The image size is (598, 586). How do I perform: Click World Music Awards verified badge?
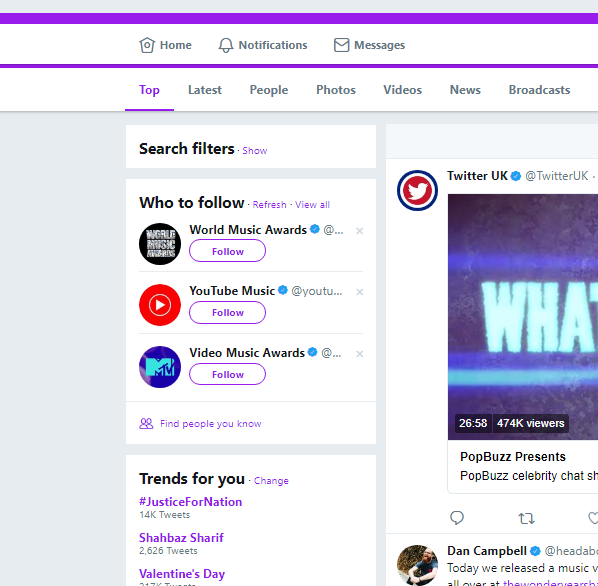click(x=315, y=229)
